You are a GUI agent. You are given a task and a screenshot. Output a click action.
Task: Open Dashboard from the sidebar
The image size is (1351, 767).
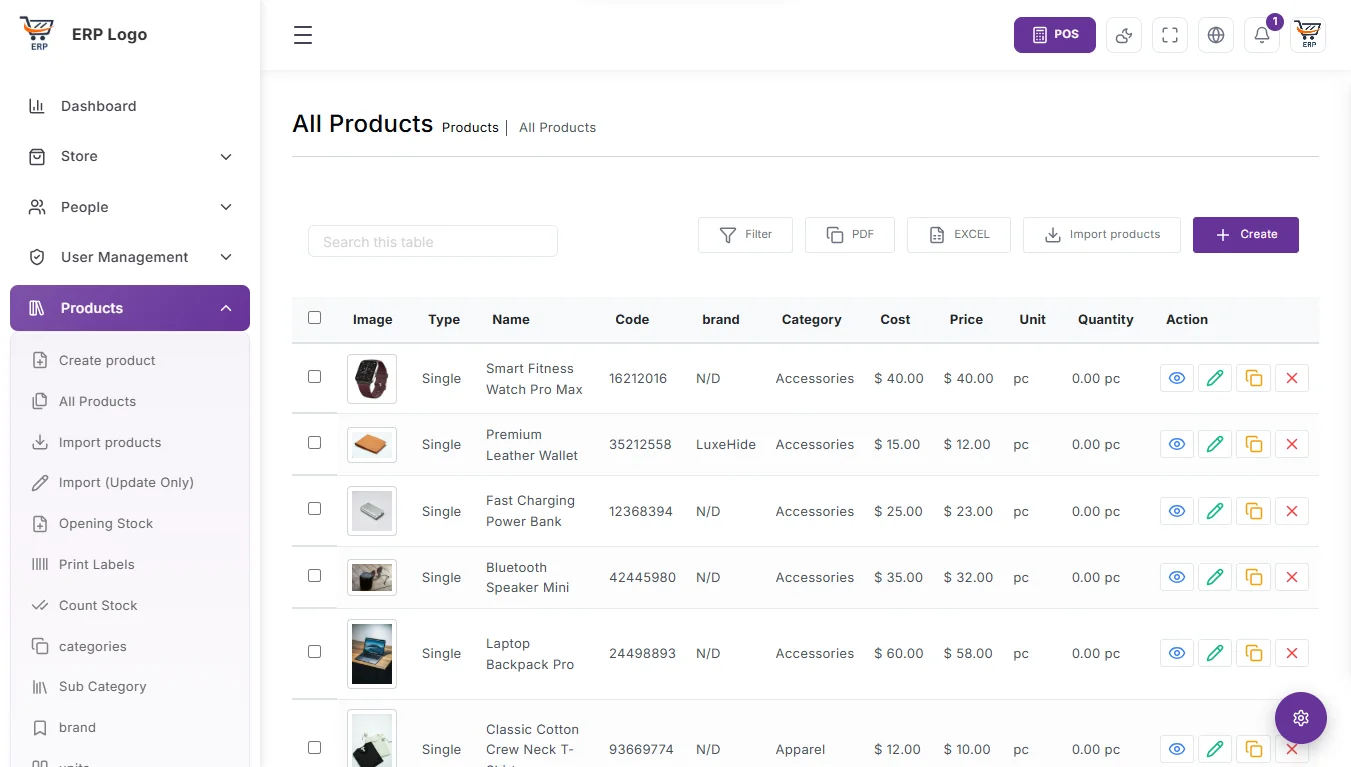(130, 106)
